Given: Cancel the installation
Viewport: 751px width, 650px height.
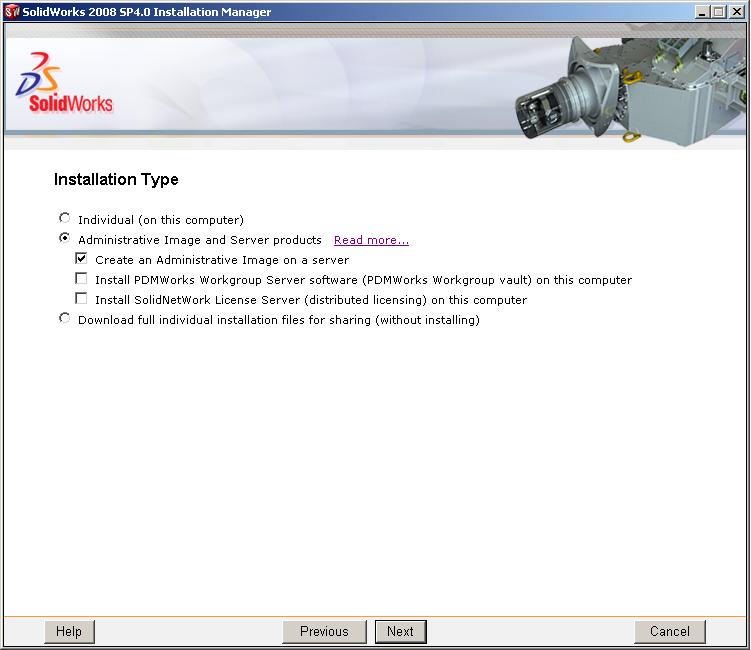Looking at the screenshot, I should coord(670,631).
